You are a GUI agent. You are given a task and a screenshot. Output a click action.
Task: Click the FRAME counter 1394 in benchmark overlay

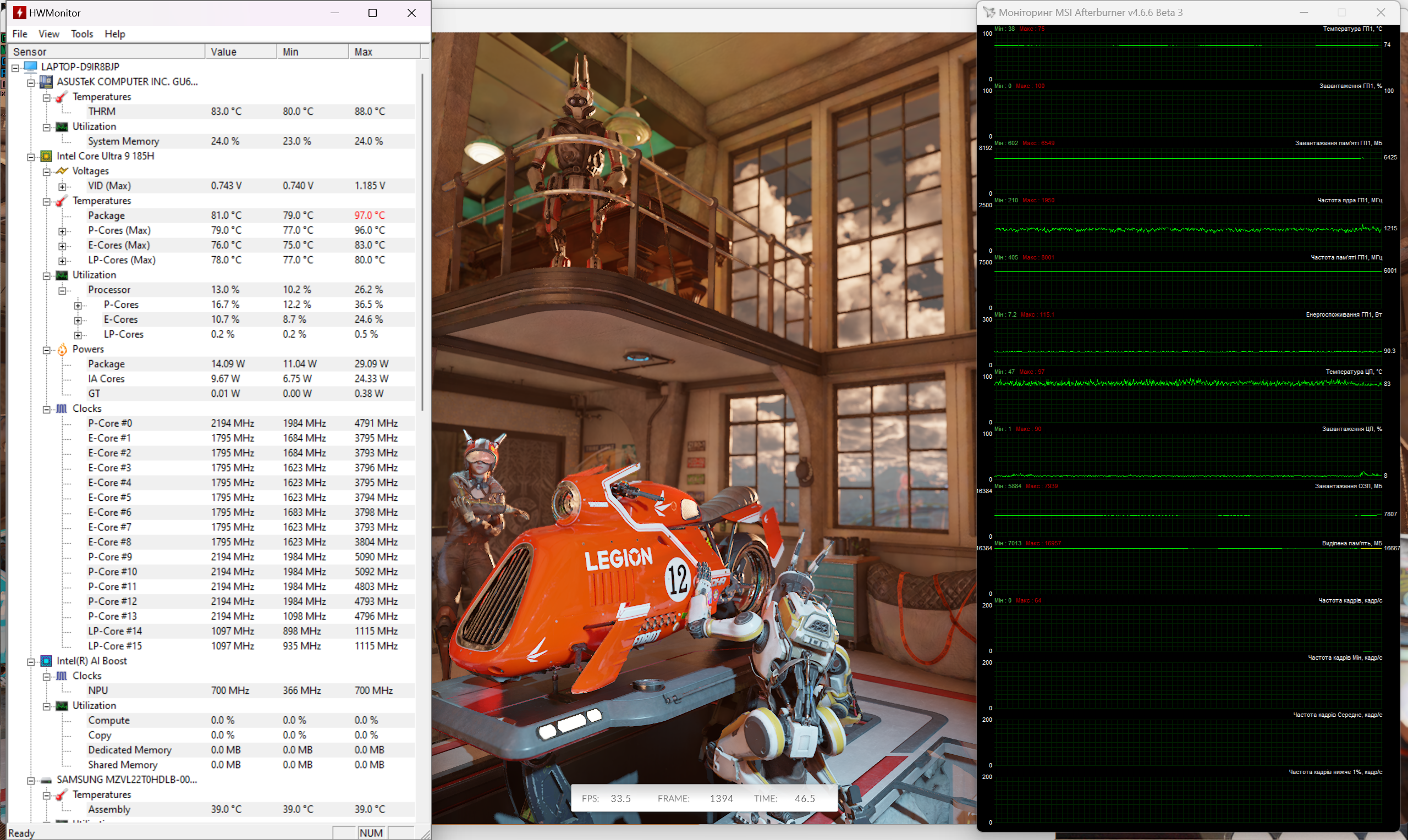(x=721, y=799)
